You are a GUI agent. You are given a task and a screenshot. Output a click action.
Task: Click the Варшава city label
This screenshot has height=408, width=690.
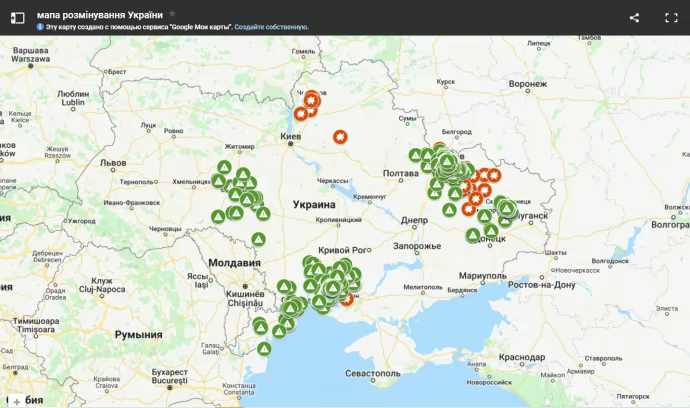(30, 50)
